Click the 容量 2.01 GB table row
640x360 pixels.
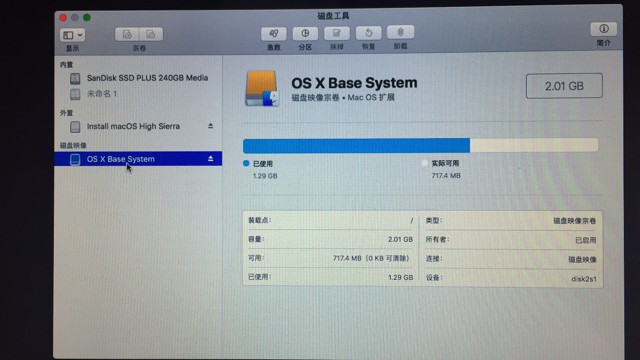pos(331,239)
